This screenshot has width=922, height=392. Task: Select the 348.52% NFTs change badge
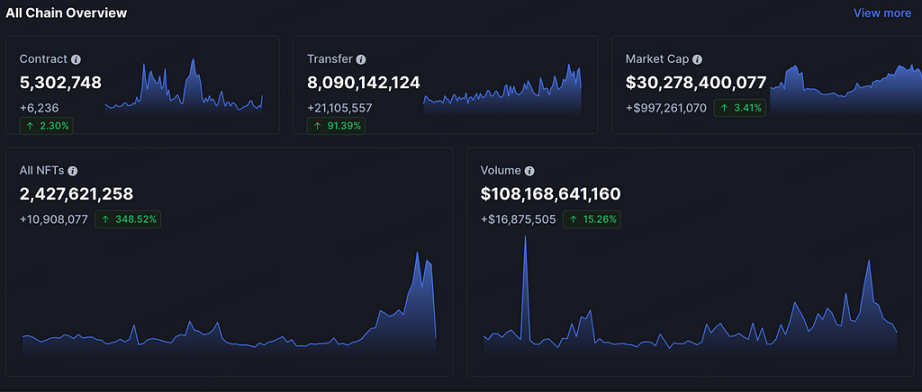click(128, 220)
